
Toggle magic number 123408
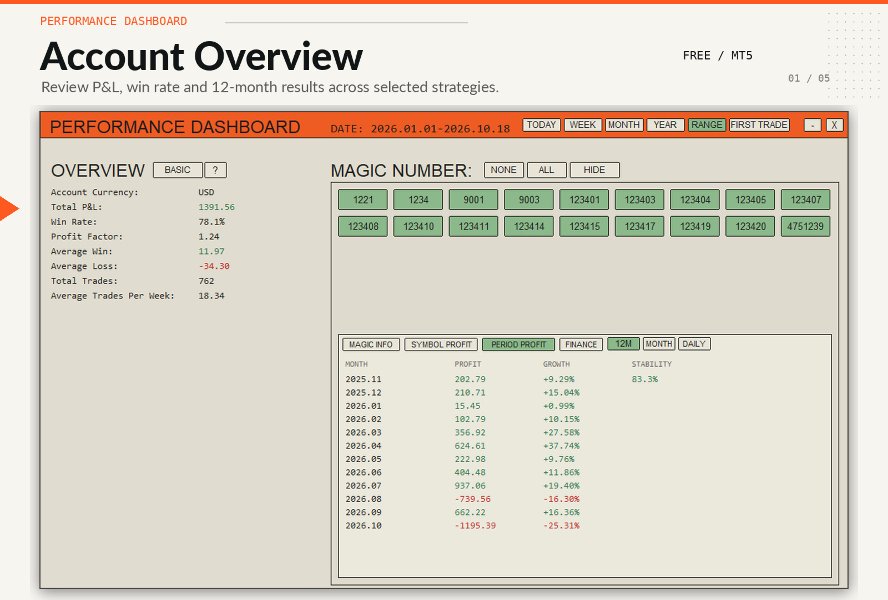pos(363,226)
